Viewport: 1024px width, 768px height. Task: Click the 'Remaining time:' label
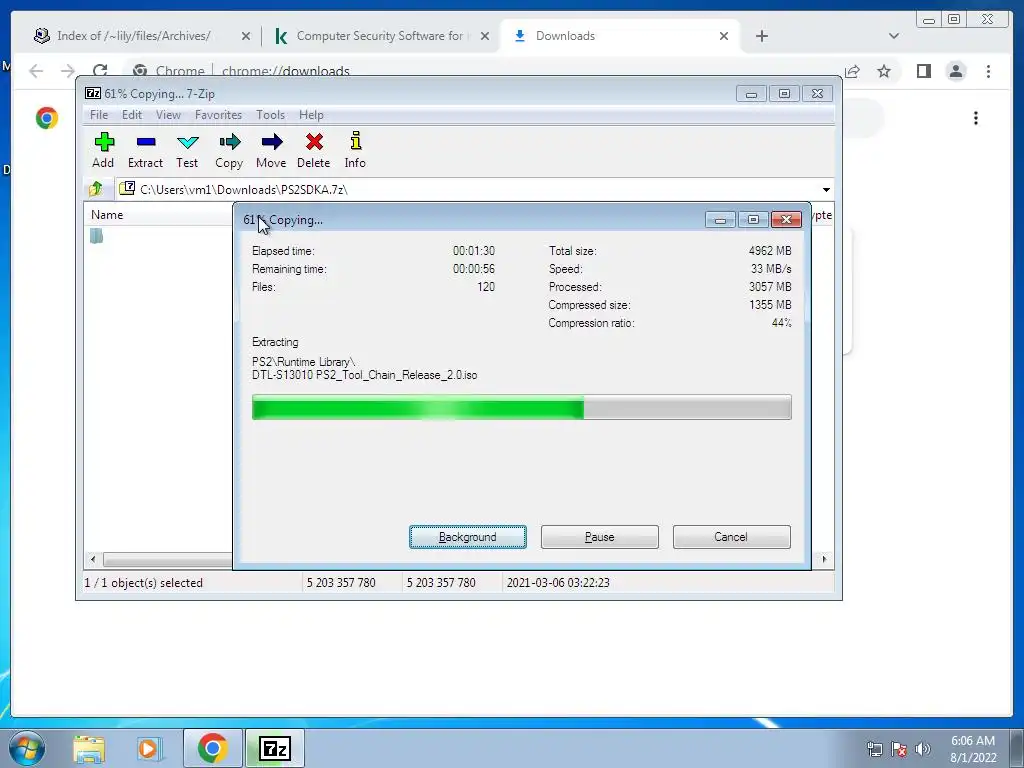(x=289, y=269)
